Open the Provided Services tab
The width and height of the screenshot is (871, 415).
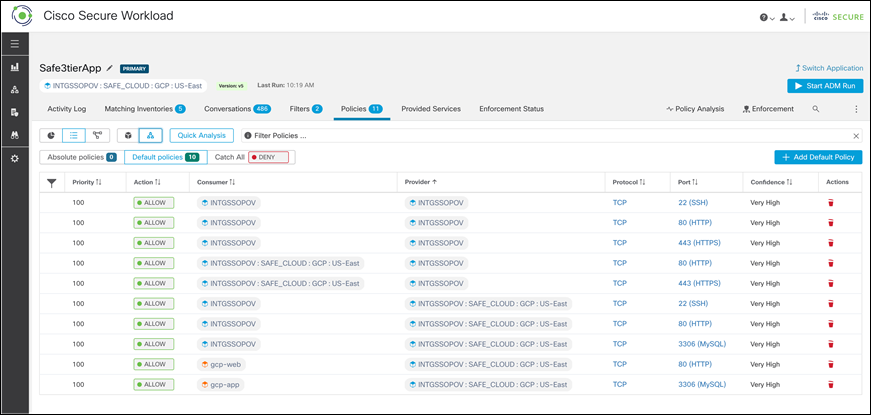click(x=431, y=109)
